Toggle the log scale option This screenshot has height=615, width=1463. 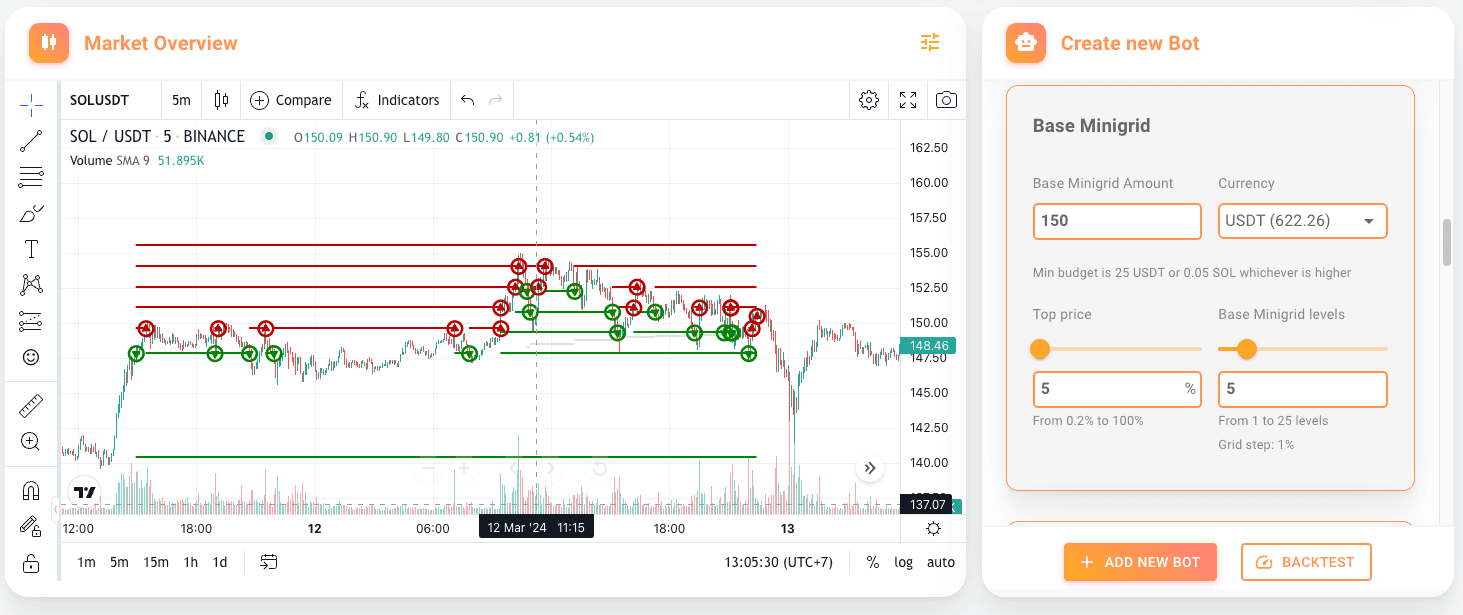903,562
